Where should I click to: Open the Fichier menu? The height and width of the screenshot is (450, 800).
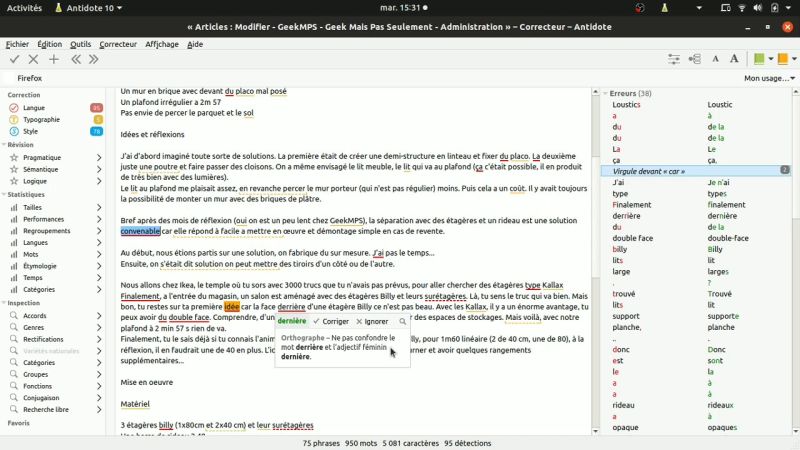(x=17, y=44)
